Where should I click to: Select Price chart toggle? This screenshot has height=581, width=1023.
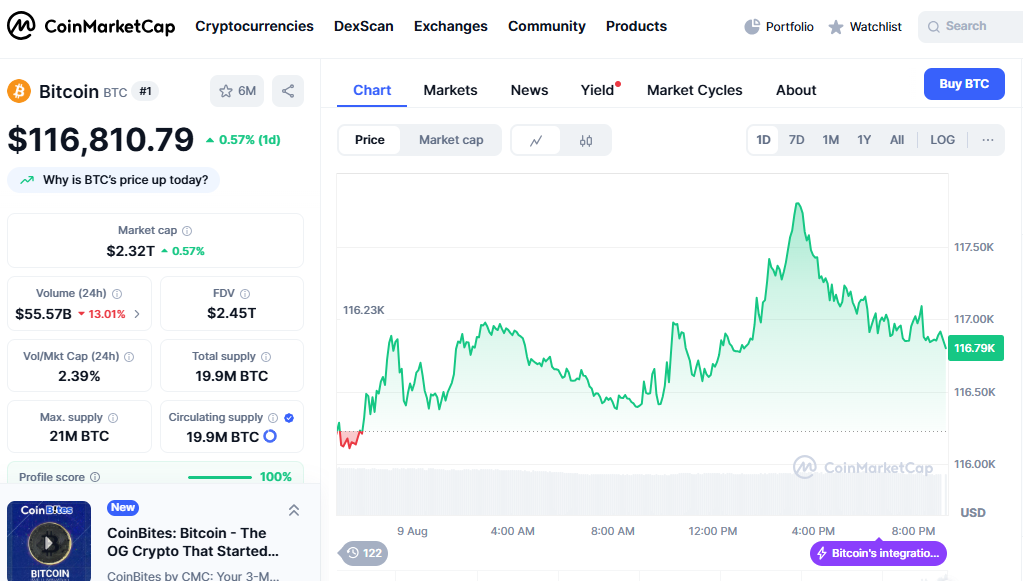point(369,140)
